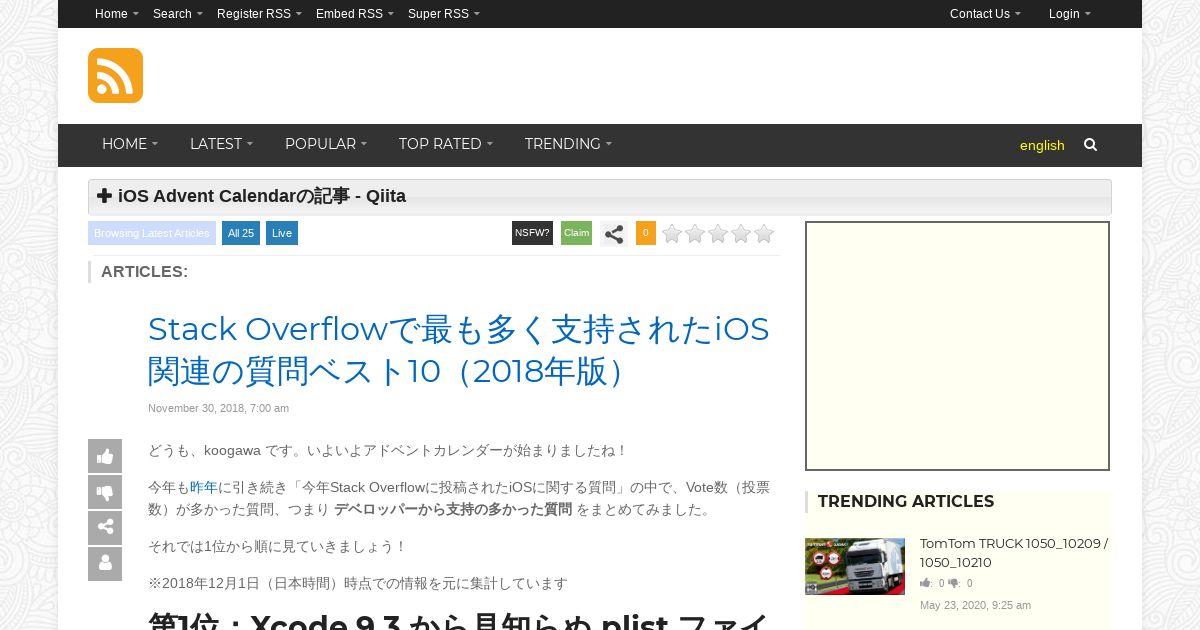Click Browsing Latest Articles label button
Screen dimensions: 1200x630
[152, 233]
